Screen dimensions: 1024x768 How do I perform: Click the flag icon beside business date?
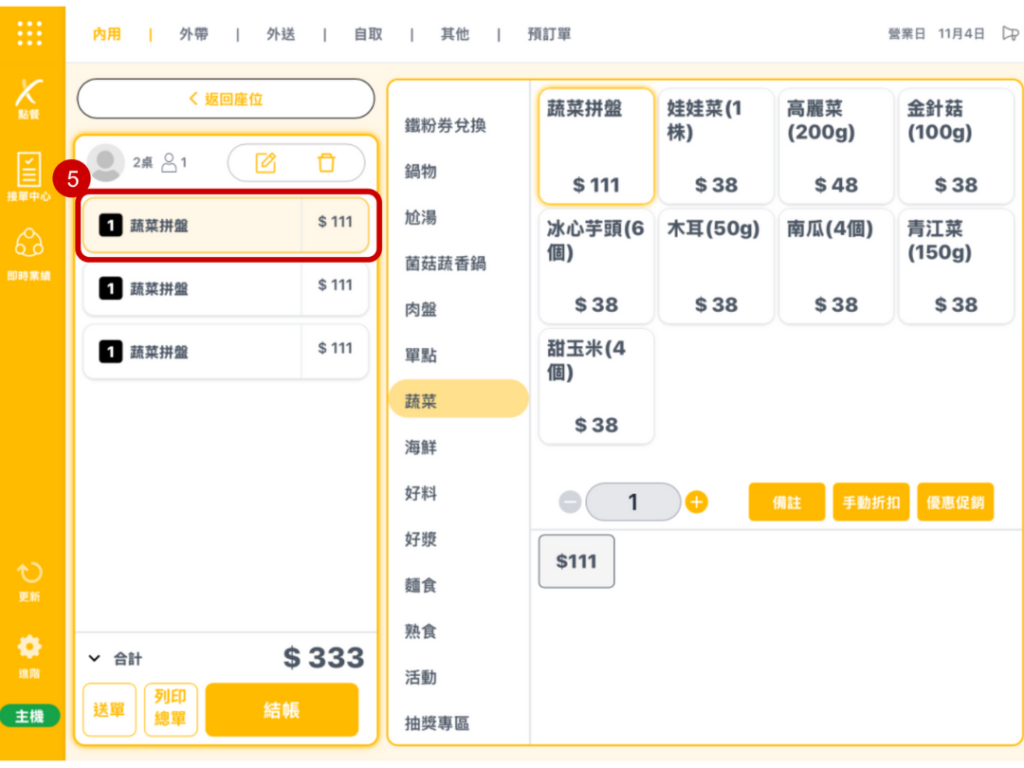pos(1010,34)
